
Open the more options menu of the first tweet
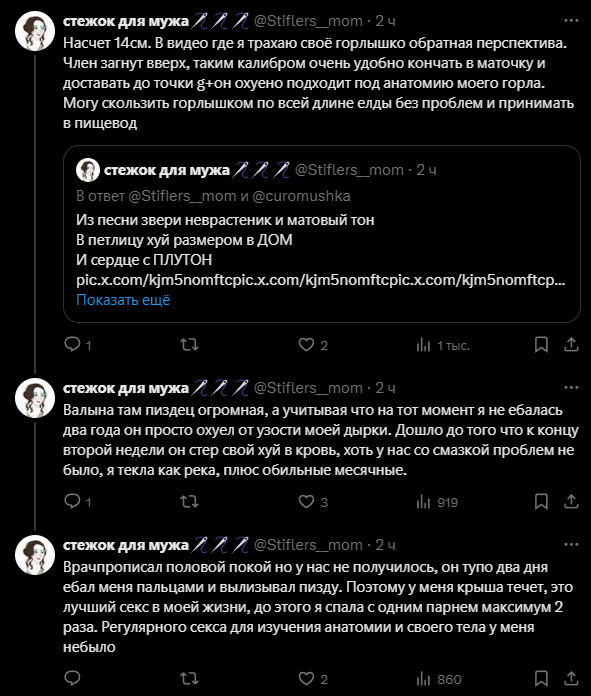tap(571, 20)
